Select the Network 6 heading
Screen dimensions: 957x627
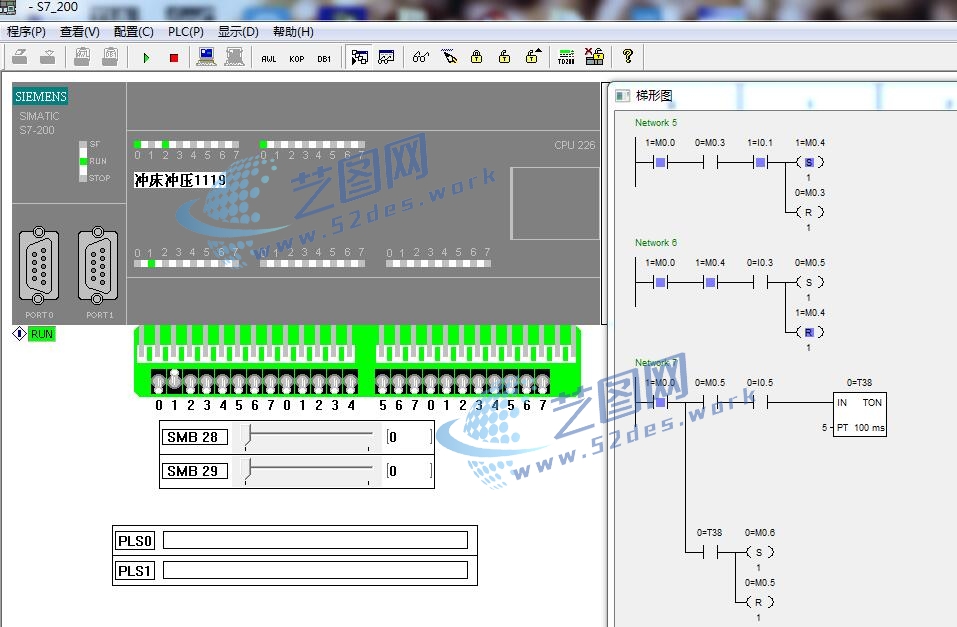tap(655, 243)
